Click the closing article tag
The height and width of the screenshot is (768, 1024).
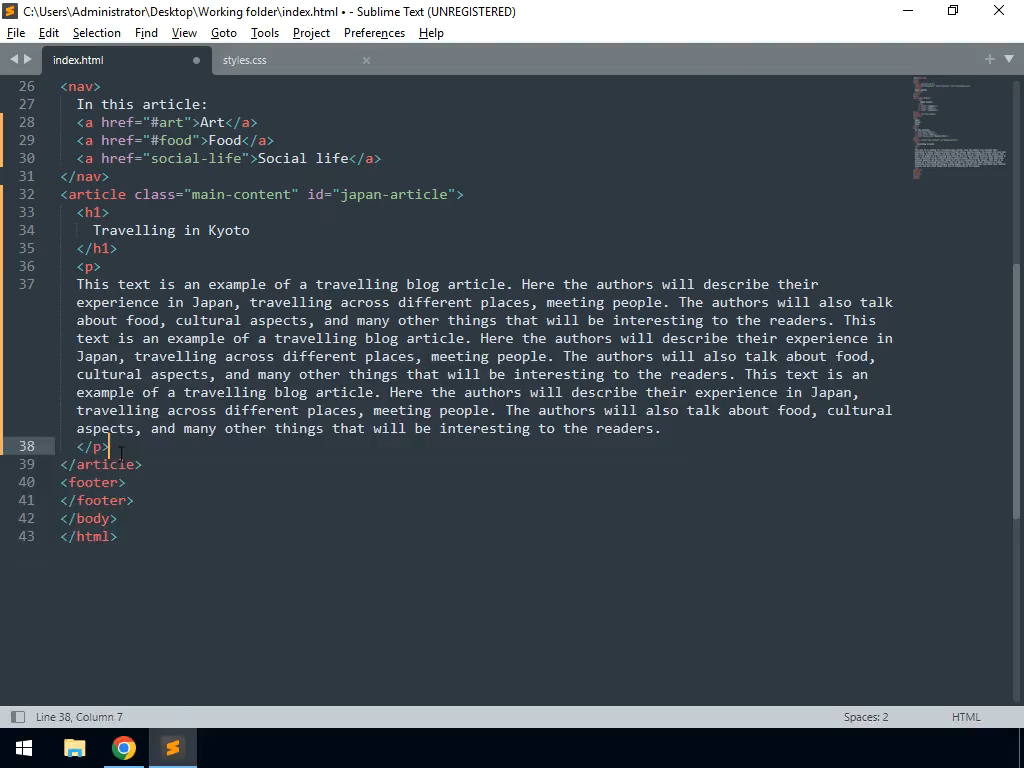pos(101,464)
